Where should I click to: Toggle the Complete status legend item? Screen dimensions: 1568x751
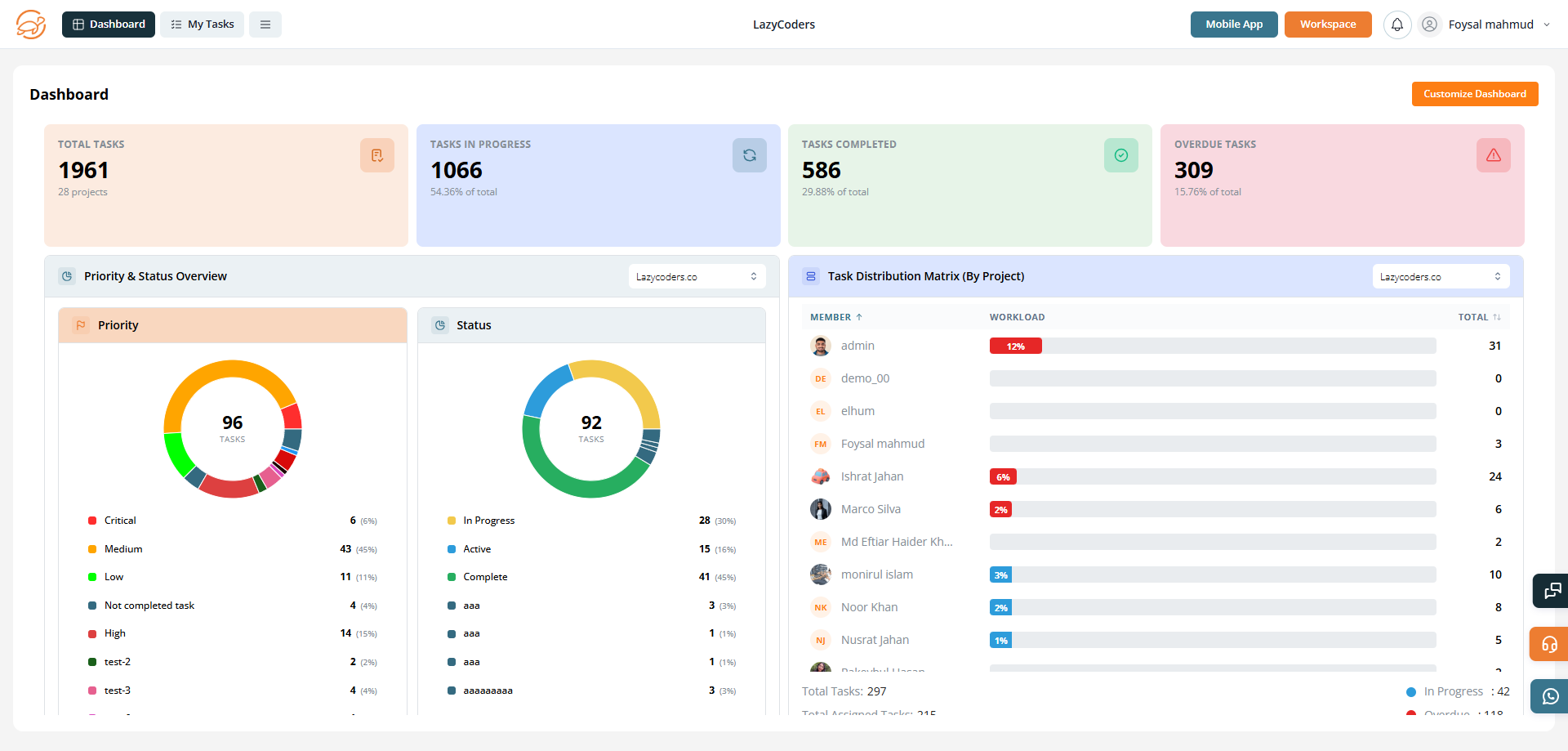pos(485,577)
